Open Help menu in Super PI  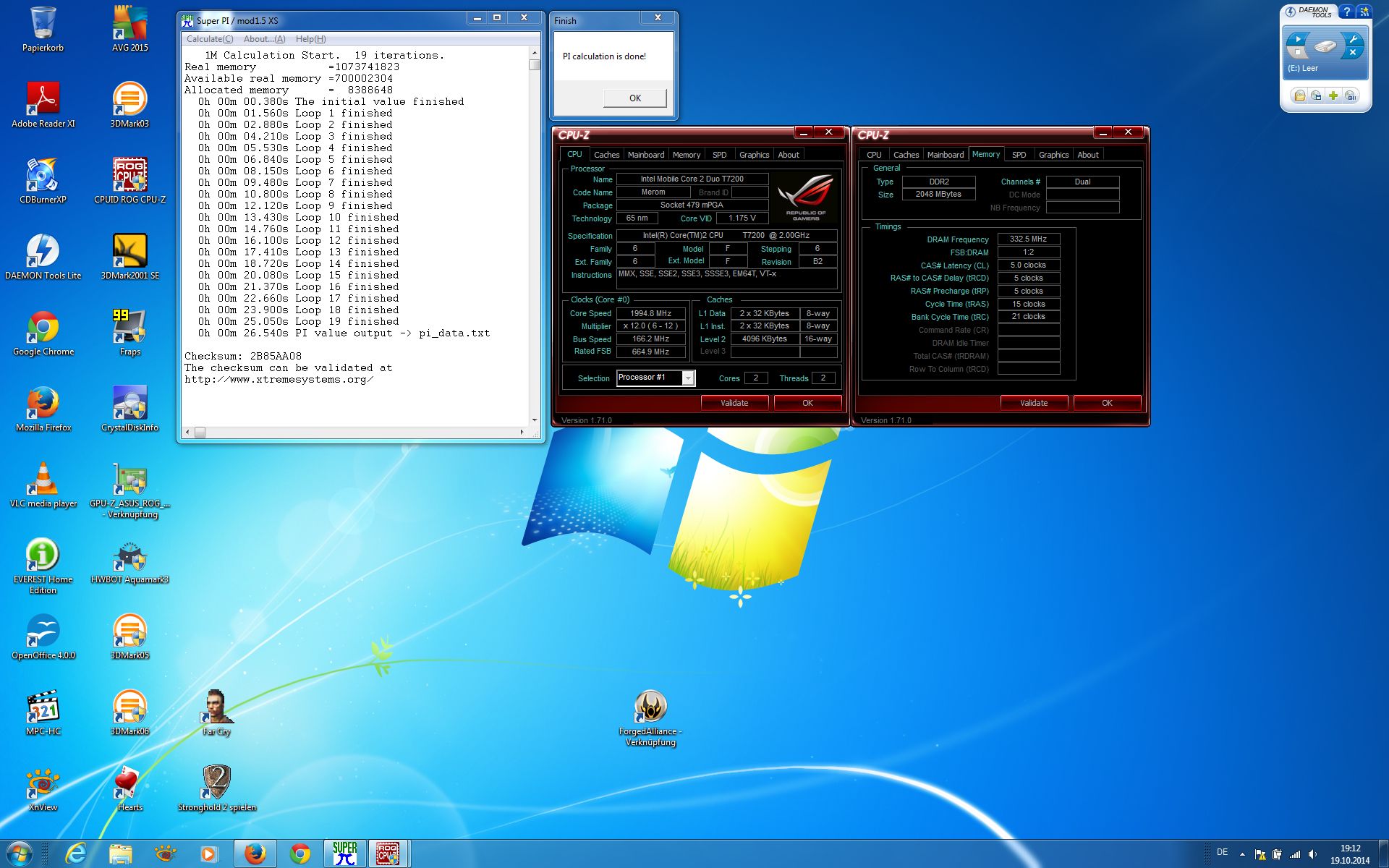pyautogui.click(x=310, y=39)
